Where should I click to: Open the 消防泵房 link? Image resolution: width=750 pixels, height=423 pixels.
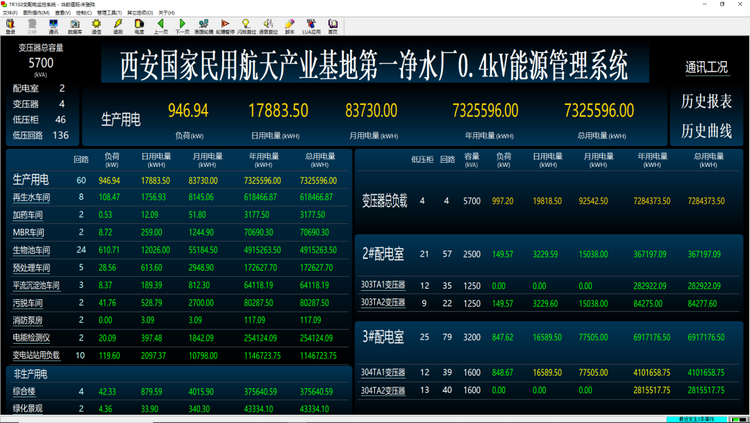point(27,320)
